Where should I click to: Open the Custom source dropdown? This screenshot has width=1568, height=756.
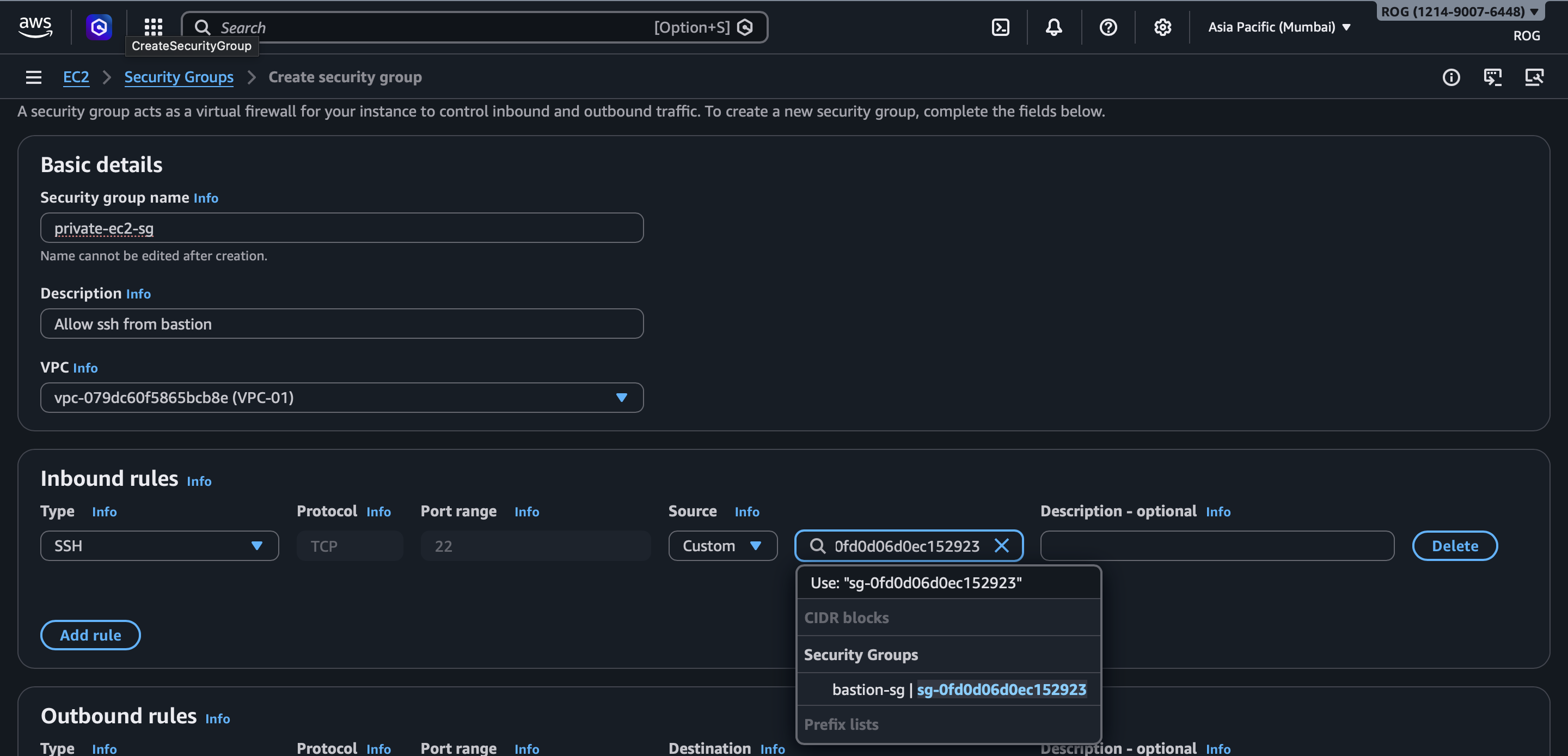coord(722,545)
